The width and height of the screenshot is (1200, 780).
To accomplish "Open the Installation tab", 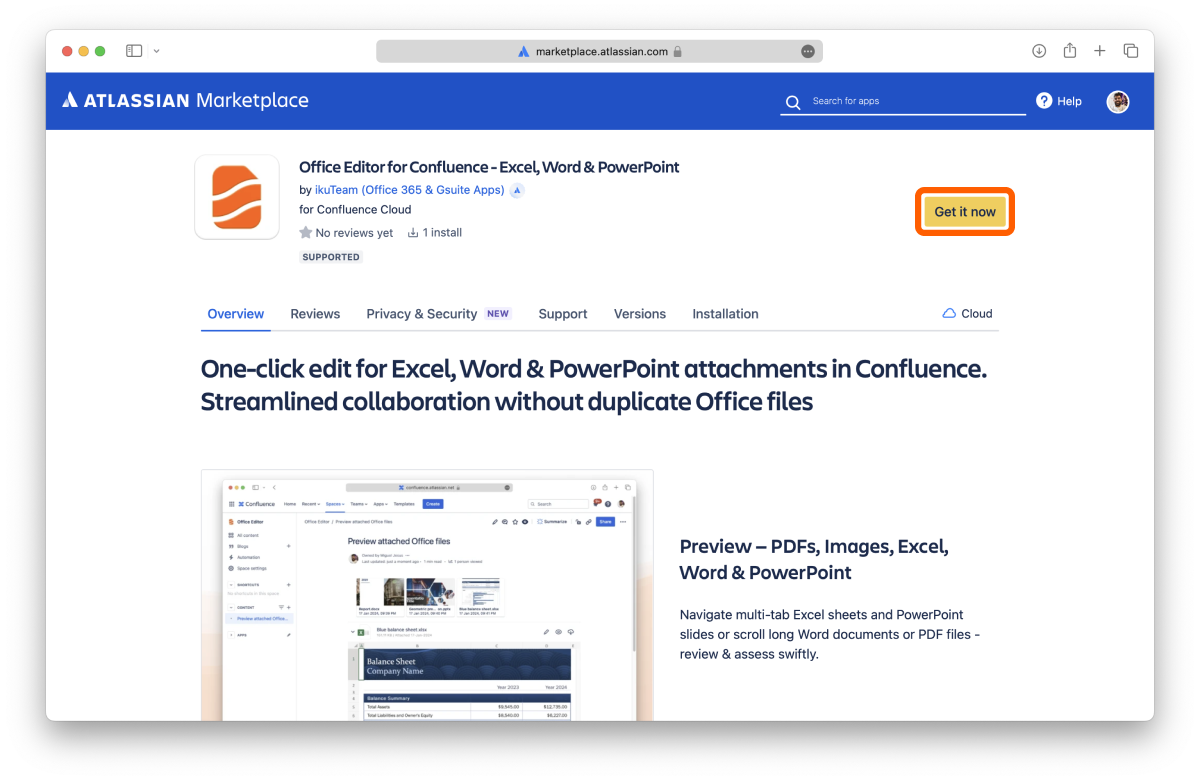I will coord(725,314).
